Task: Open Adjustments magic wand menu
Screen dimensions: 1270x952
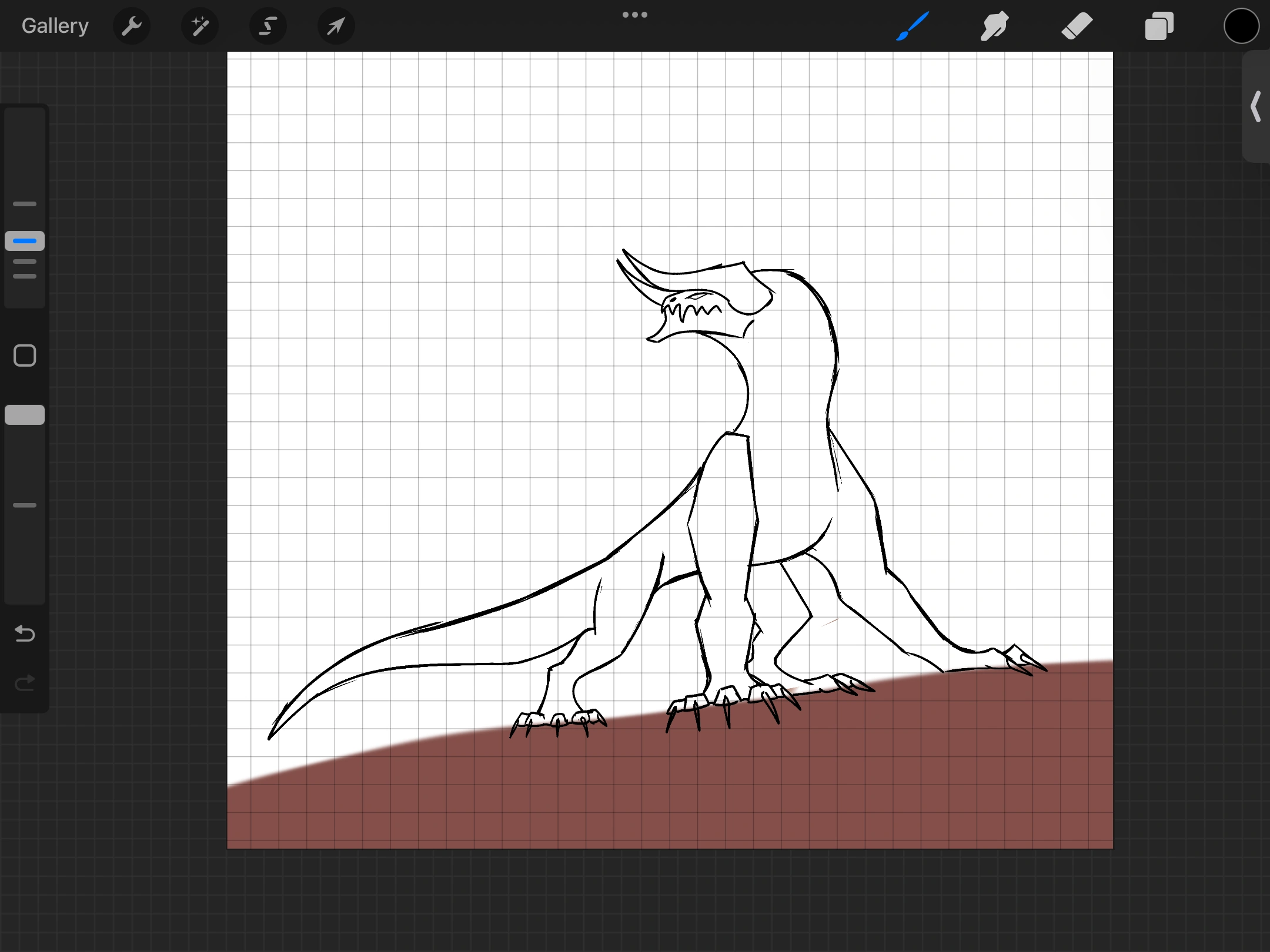Action: tap(200, 26)
